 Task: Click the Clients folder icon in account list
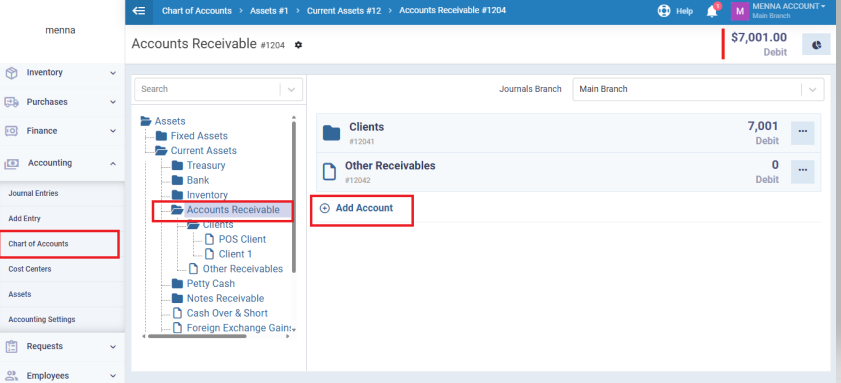(331, 133)
